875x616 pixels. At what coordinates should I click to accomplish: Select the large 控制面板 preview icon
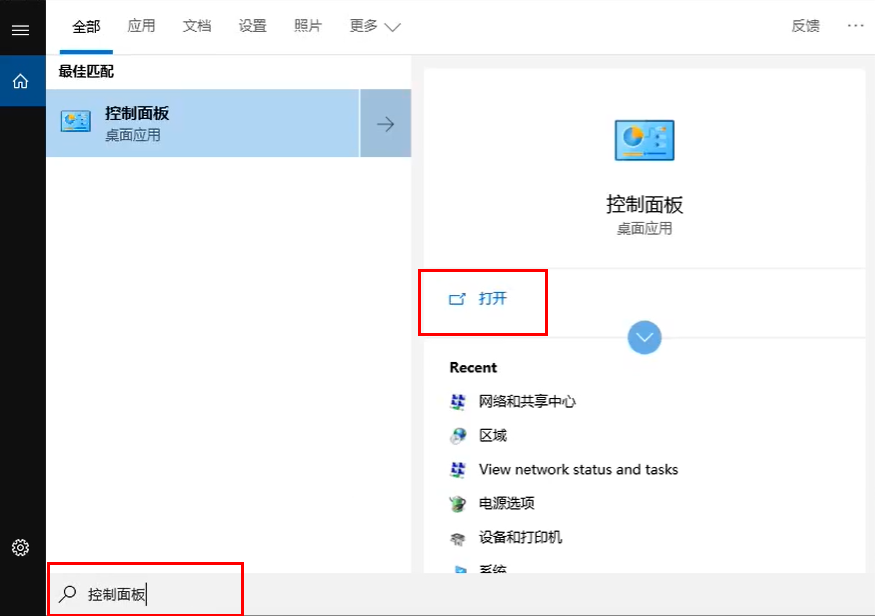[x=643, y=140]
